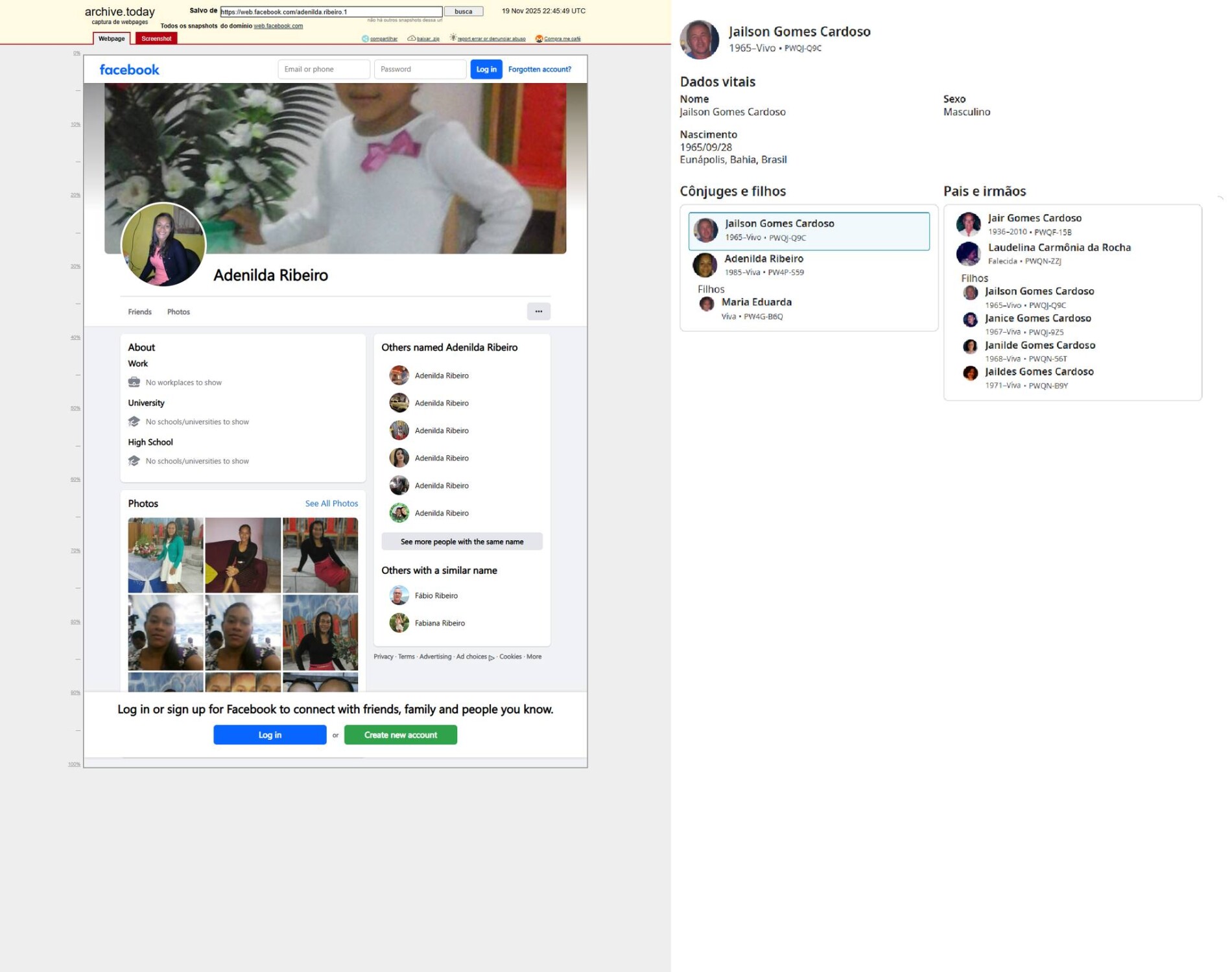Click the report abuse bug icon

(453, 38)
